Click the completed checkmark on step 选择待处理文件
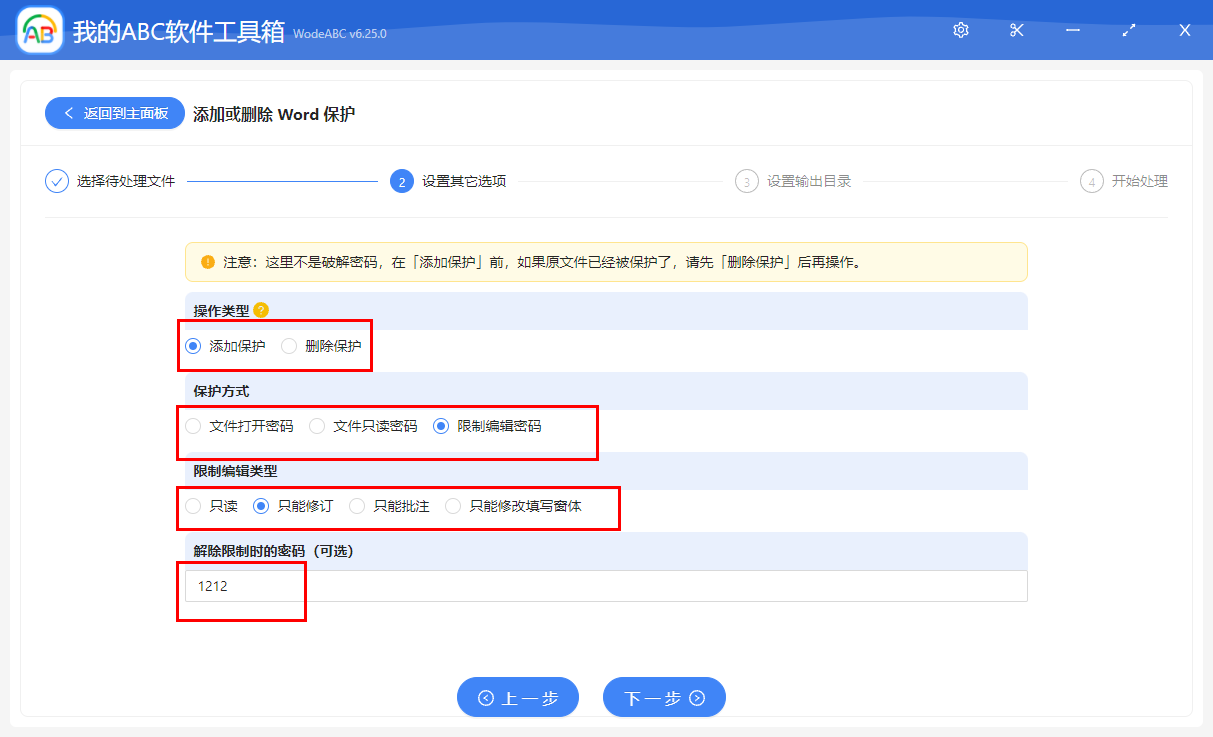Viewport: 1213px width, 737px height. pyautogui.click(x=56, y=181)
